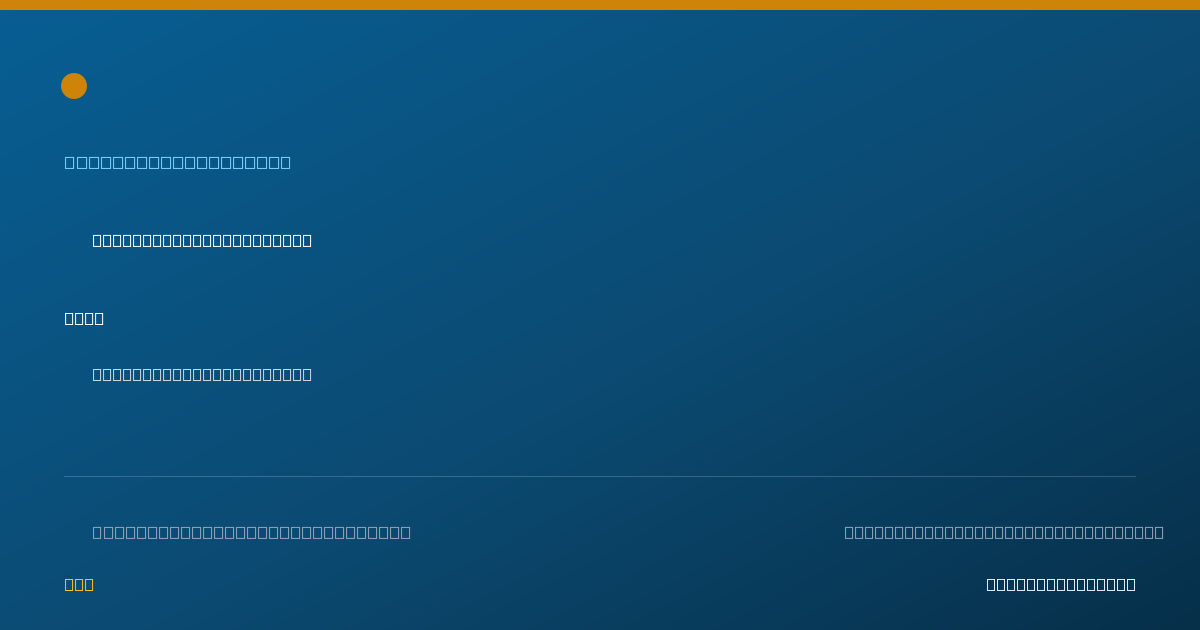Select the second indented white text line
This screenshot has width=1200, height=630.
click(202, 374)
